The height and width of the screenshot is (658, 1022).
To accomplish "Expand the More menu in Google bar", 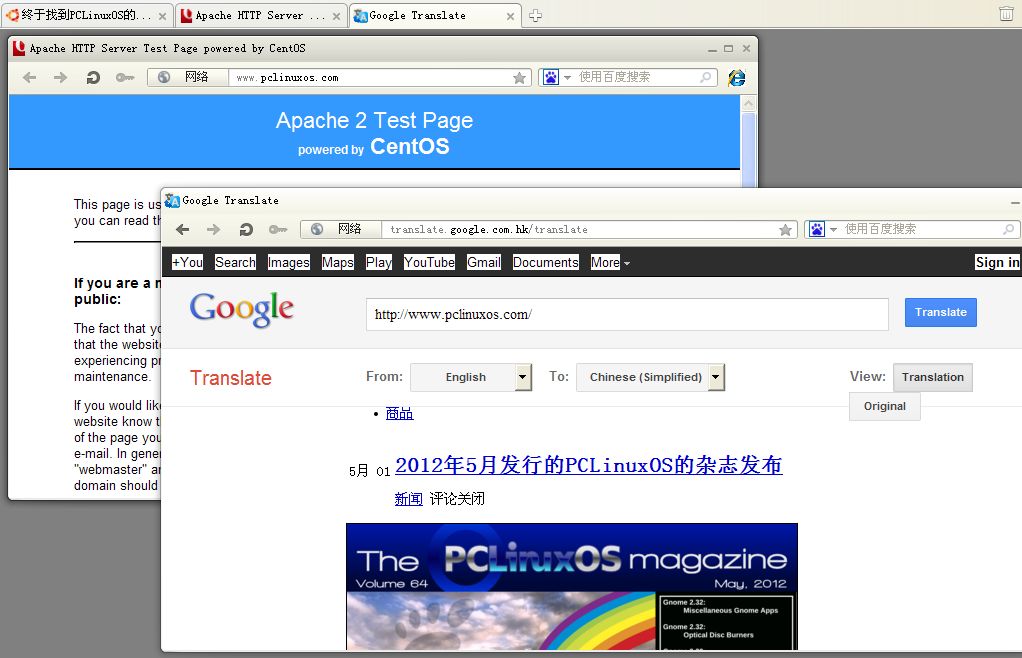I will point(610,263).
